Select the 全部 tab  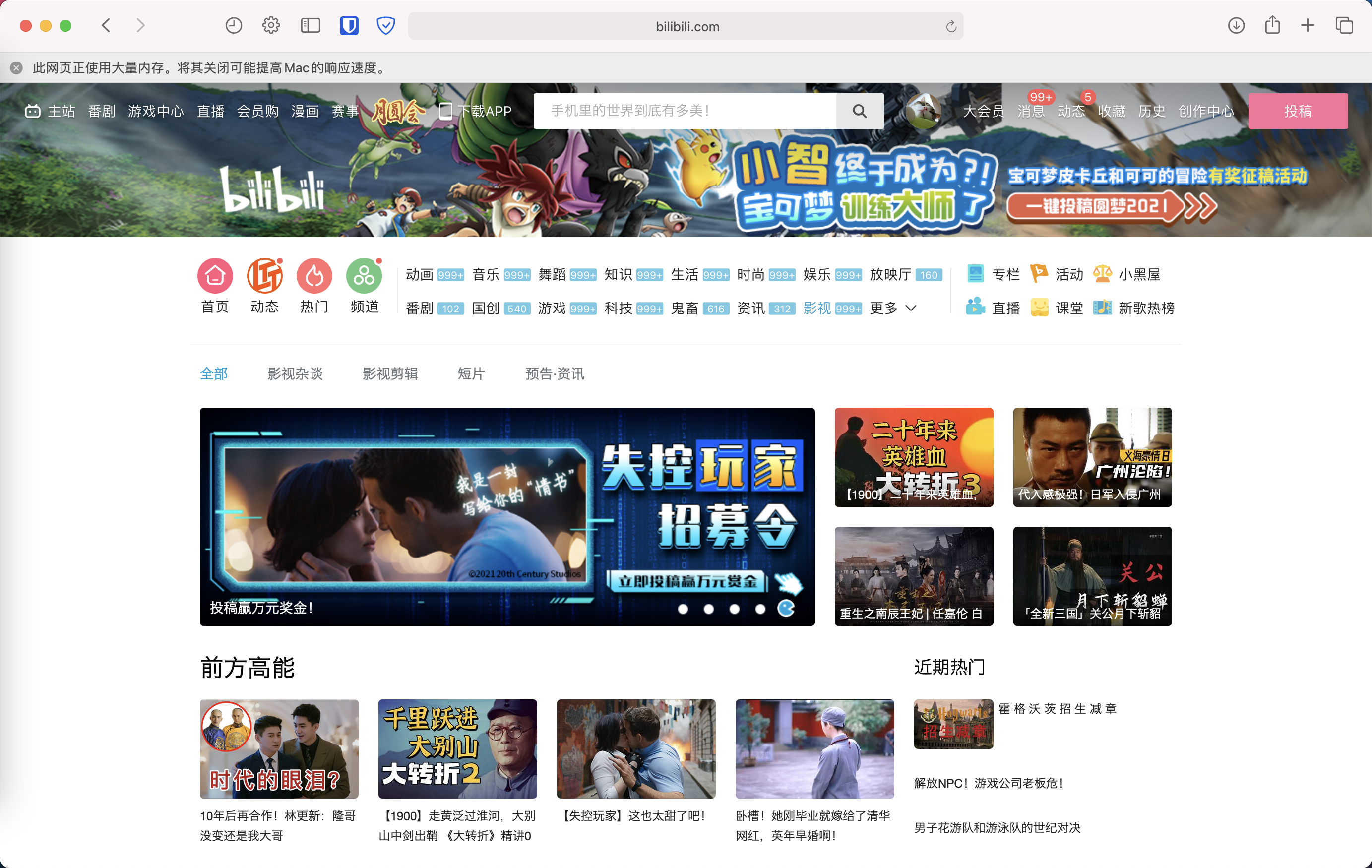pyautogui.click(x=214, y=373)
